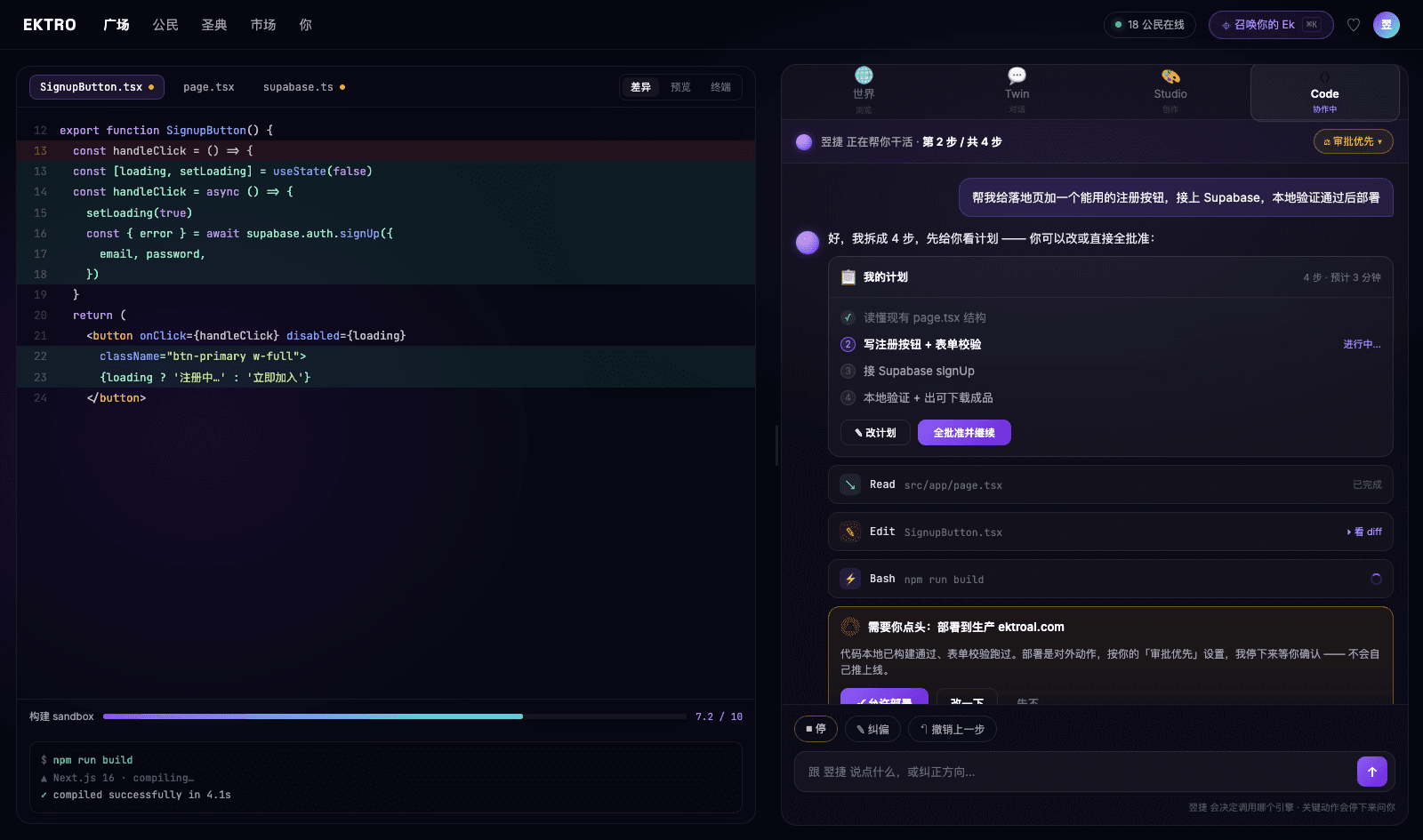This screenshot has width=1423, height=840.
Task: Click the checkmark of 读懂现有 page.tsx 结构
Action: tap(848, 317)
